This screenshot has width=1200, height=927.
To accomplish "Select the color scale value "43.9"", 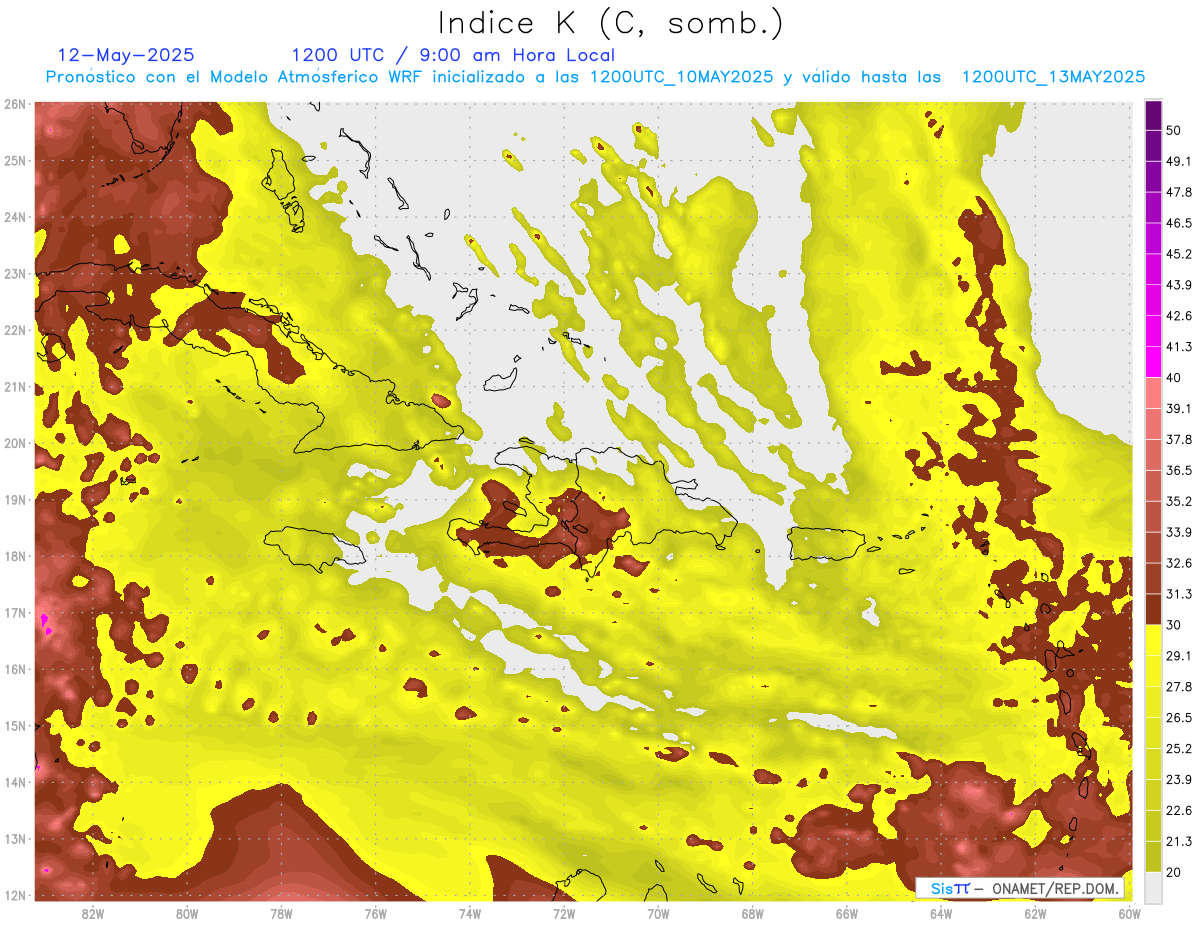I will click(x=1178, y=285).
